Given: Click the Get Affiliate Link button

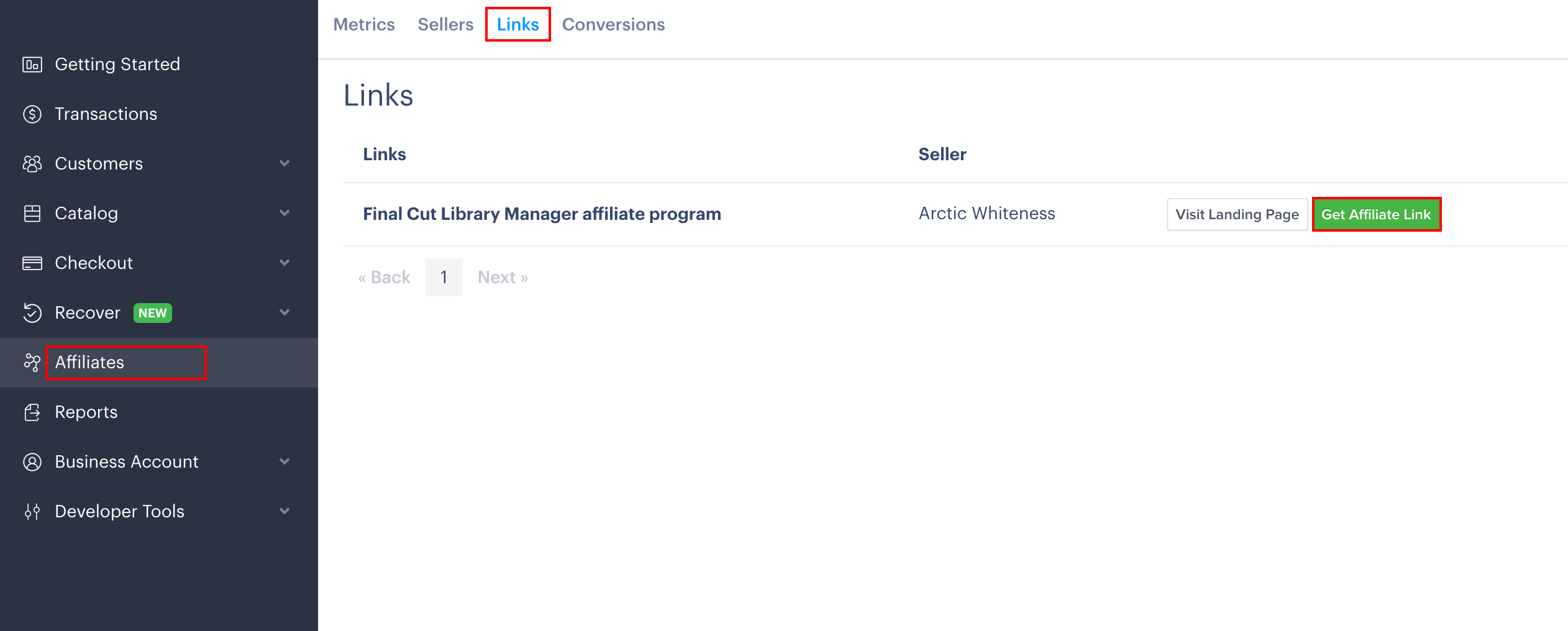Looking at the screenshot, I should coord(1377,214).
